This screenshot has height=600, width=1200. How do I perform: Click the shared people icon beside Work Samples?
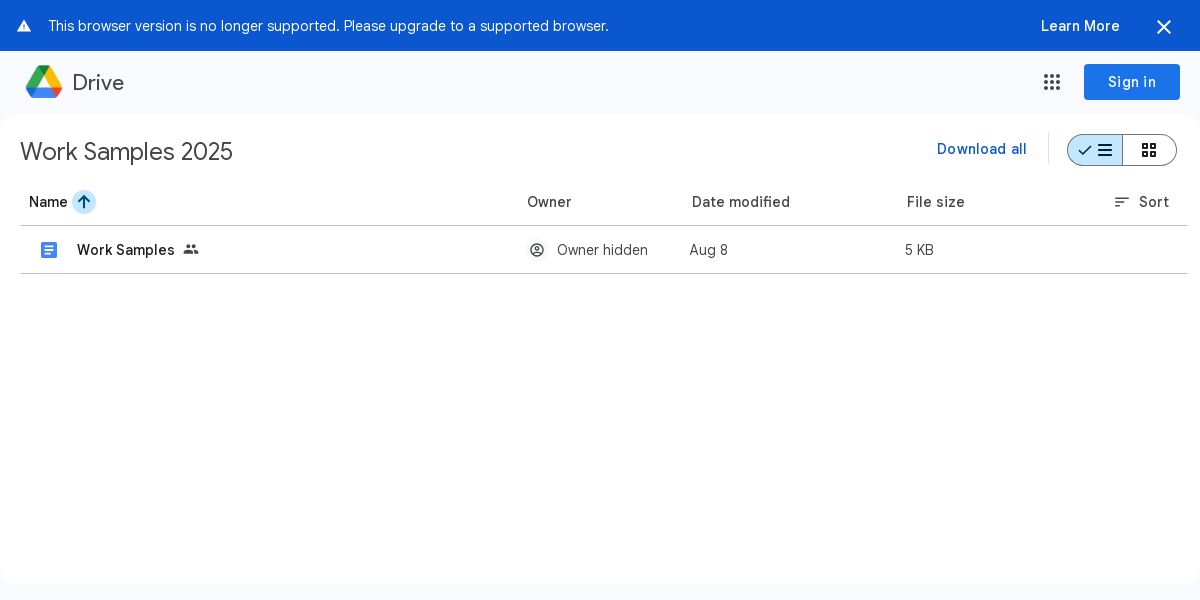click(191, 250)
